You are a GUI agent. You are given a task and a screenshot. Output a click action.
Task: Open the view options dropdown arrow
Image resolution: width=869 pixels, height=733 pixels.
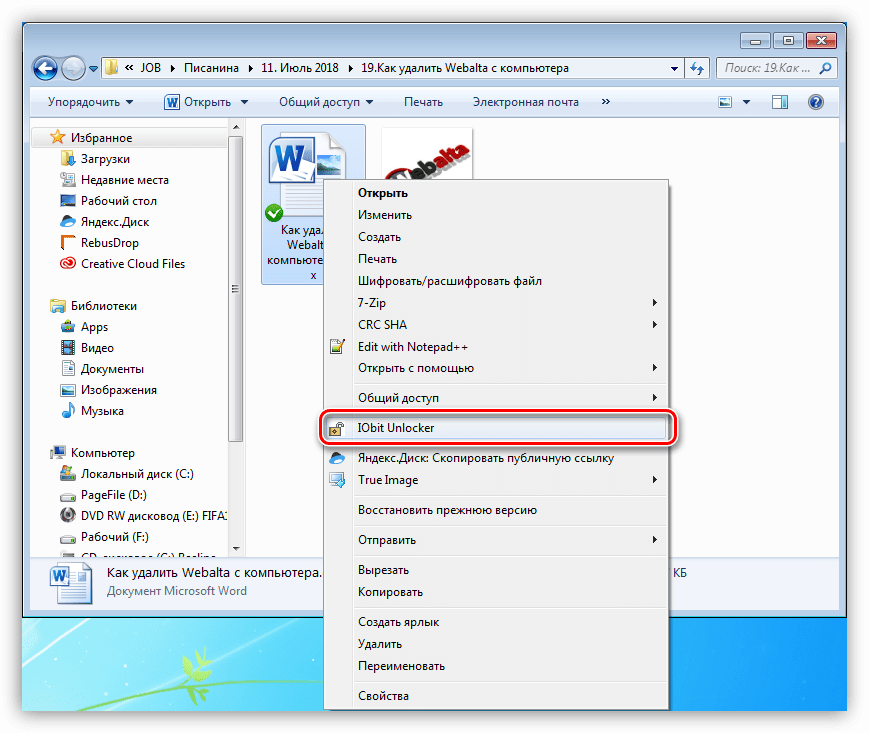point(747,102)
